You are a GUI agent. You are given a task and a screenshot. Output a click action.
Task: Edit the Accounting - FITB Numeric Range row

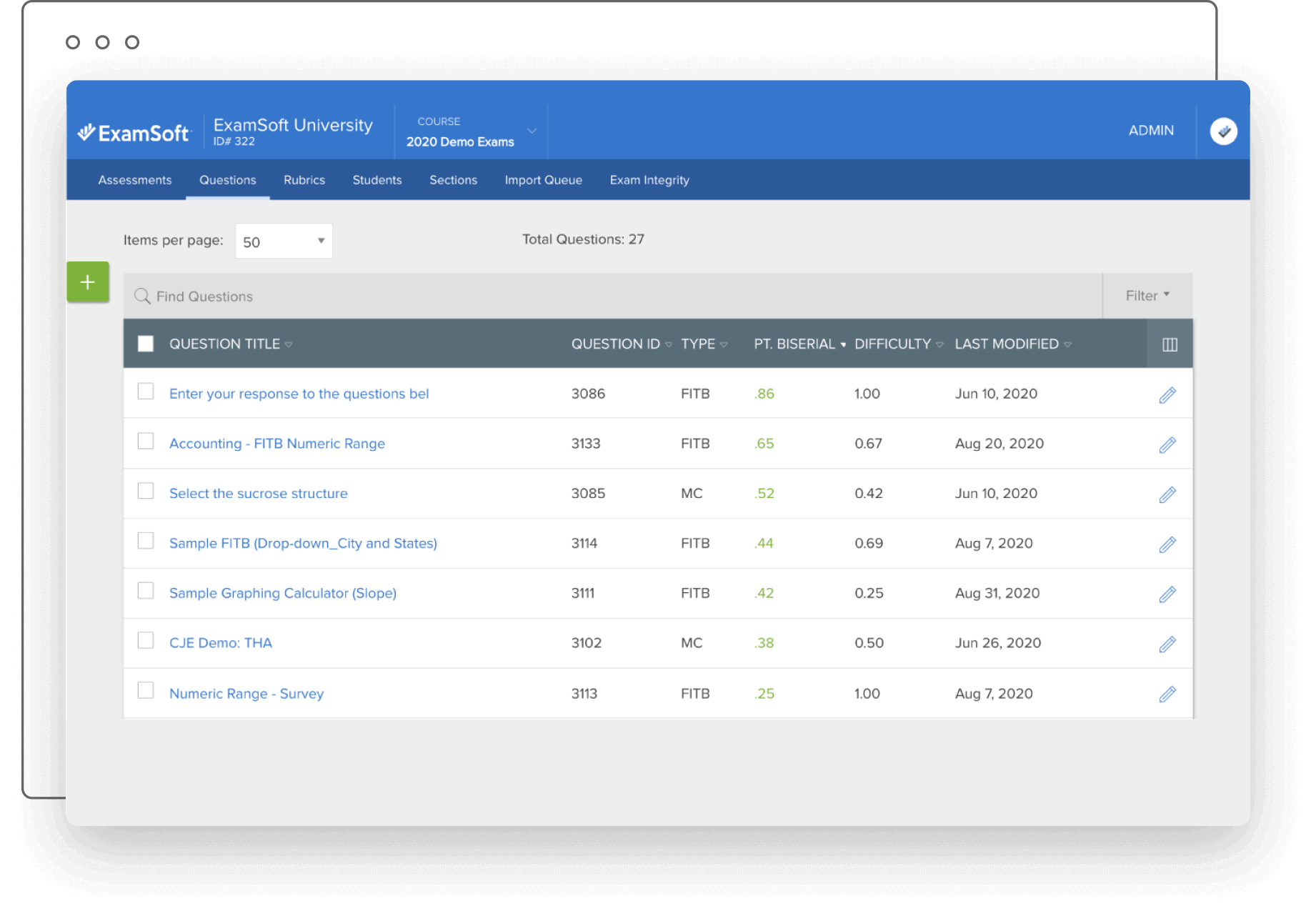click(1167, 444)
